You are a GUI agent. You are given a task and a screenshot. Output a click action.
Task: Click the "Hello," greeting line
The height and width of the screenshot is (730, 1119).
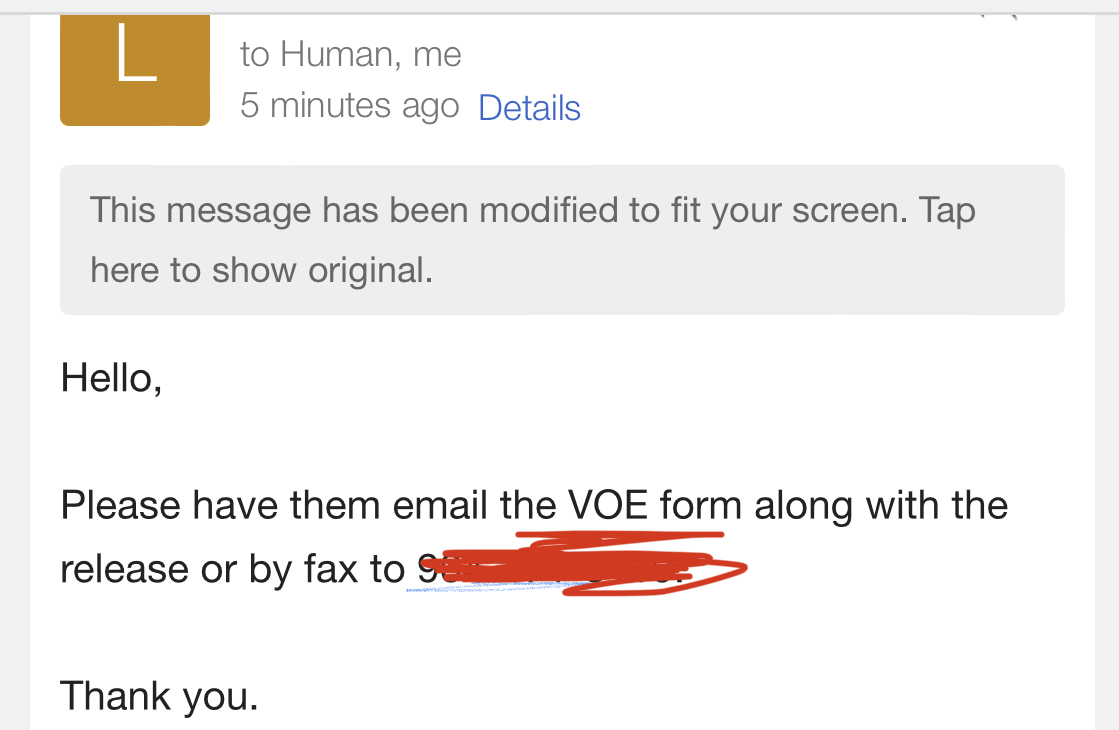pyautogui.click(x=111, y=378)
